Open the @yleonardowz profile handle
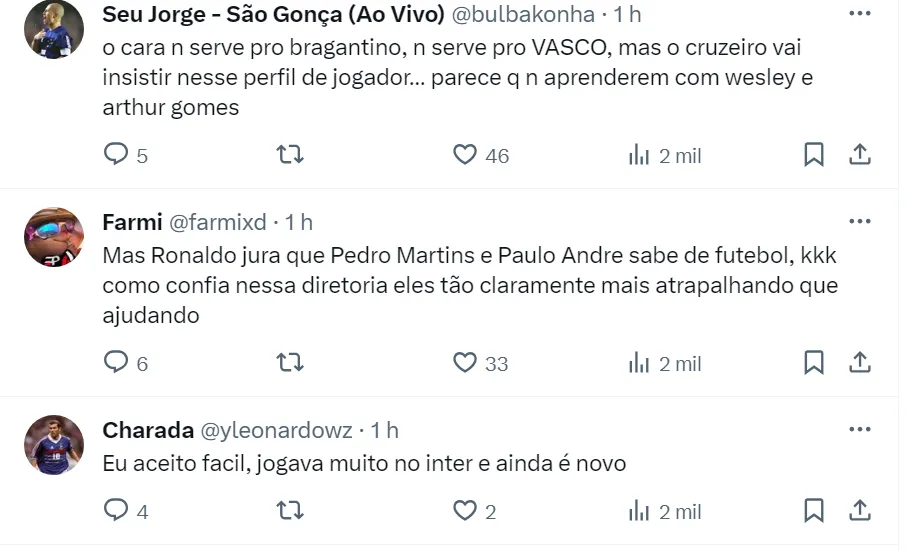Viewport: 917px width, 551px height. pos(277,430)
